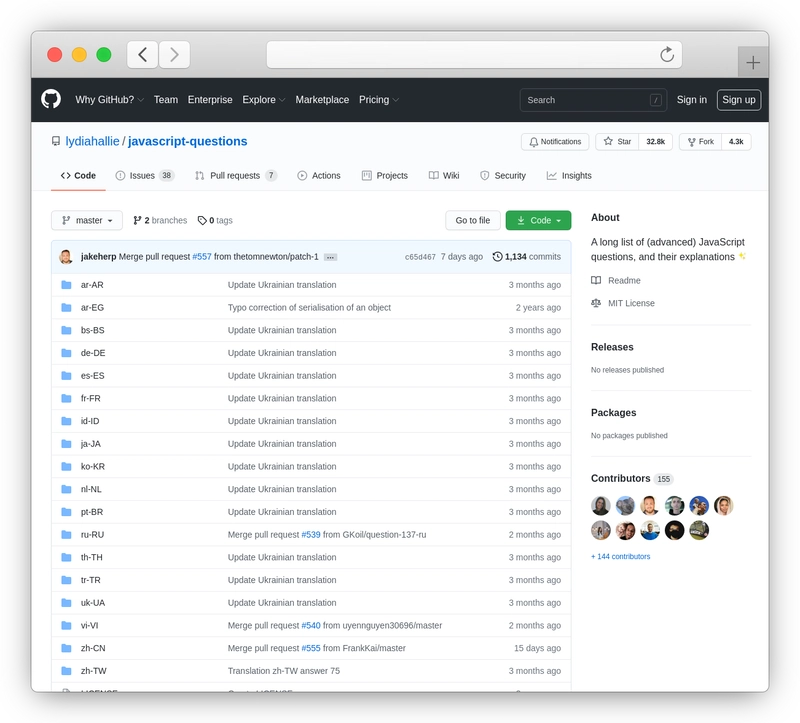Open the master branch dropdown
This screenshot has width=800, height=723.
[87, 220]
